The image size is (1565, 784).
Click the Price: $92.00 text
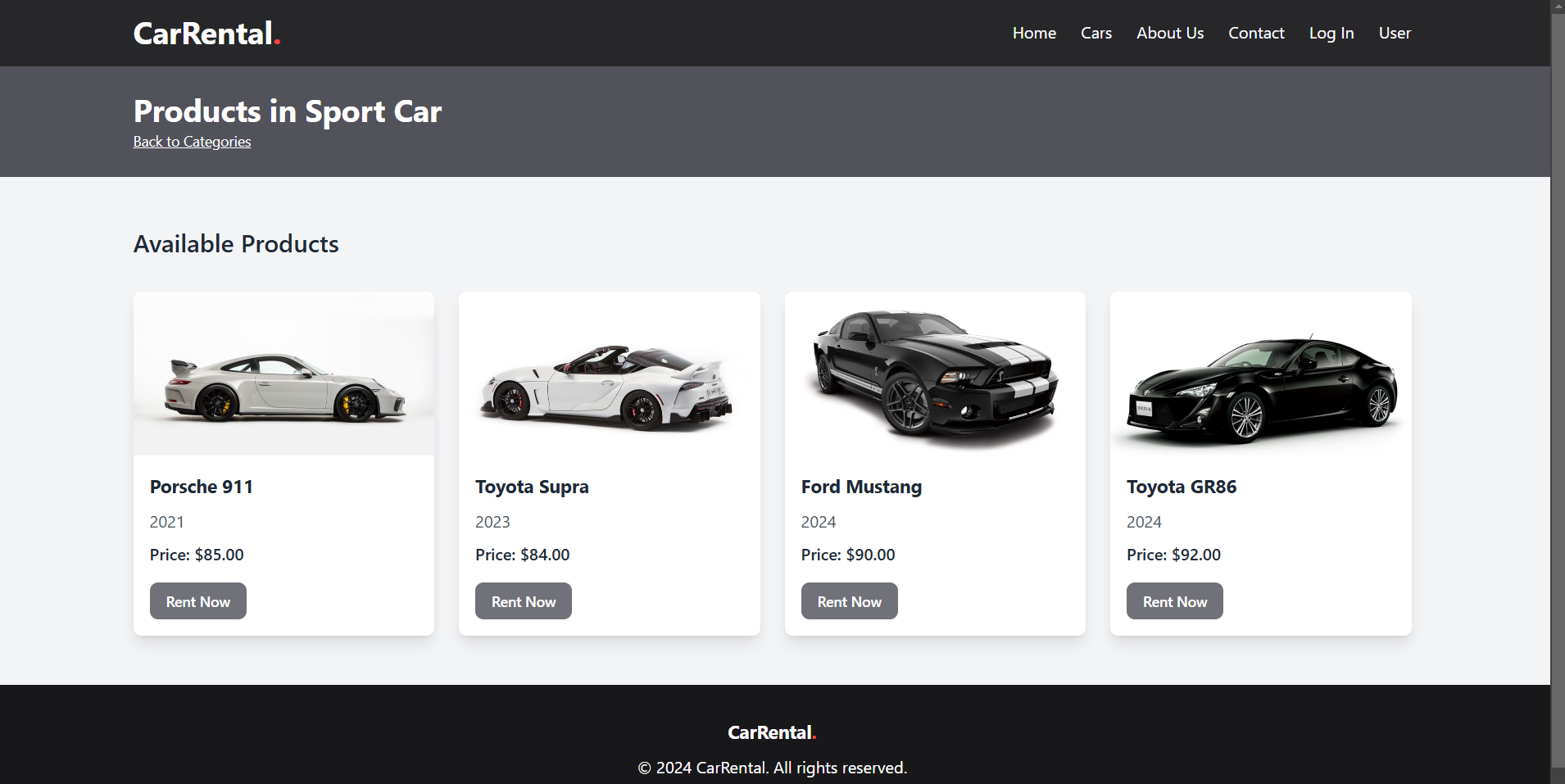click(1173, 555)
